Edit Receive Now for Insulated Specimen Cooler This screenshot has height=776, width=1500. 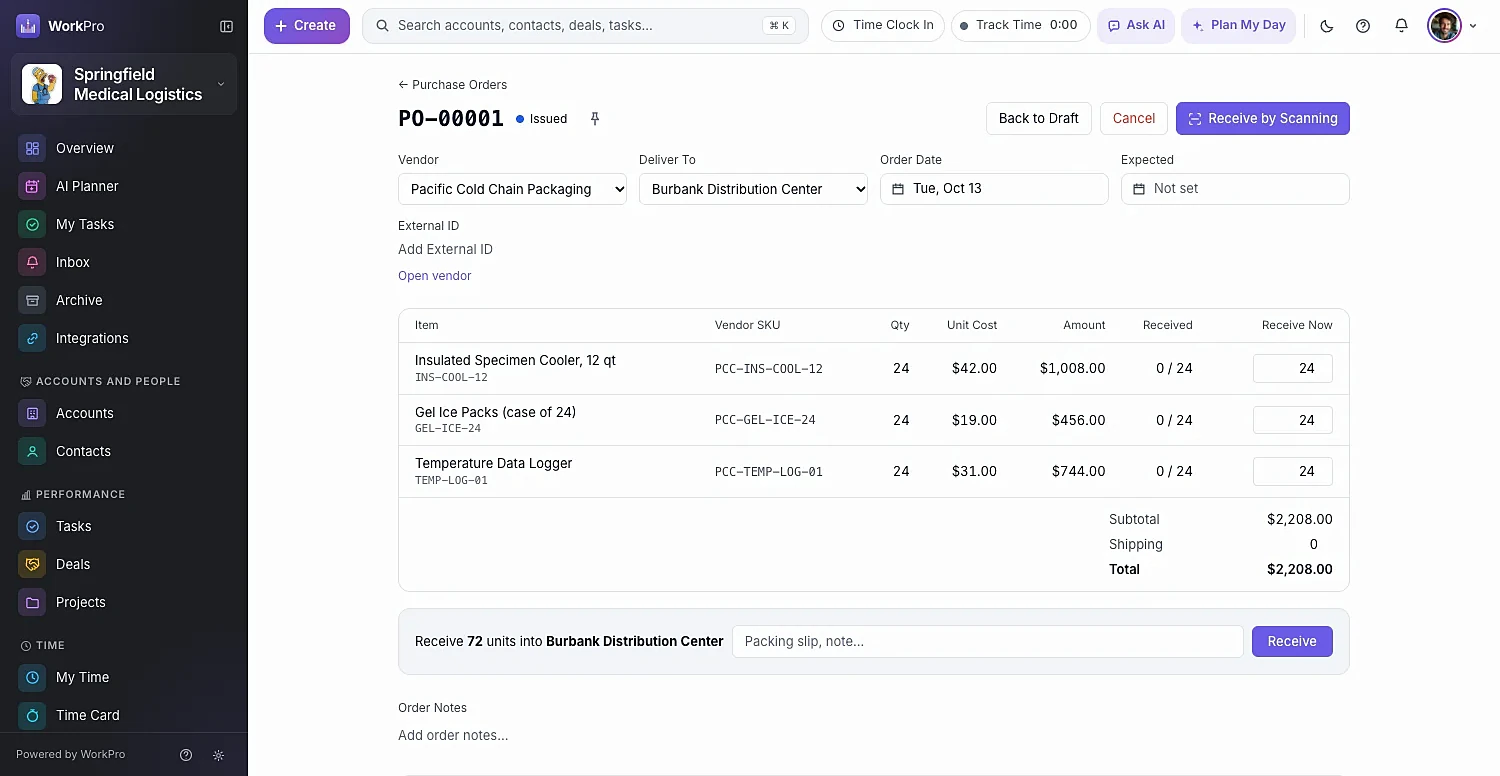click(1293, 368)
